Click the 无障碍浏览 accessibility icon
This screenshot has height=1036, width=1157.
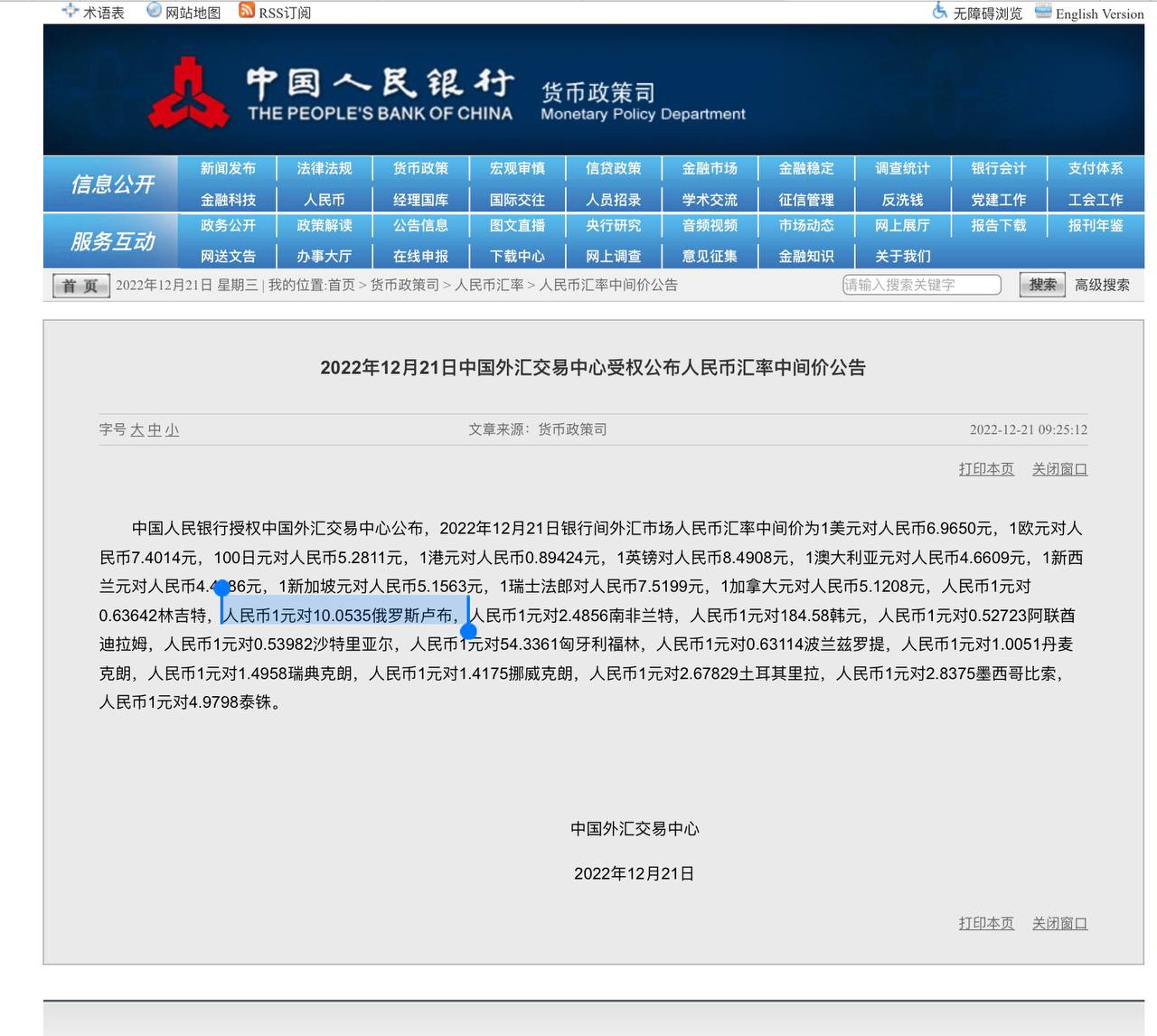tap(940, 12)
